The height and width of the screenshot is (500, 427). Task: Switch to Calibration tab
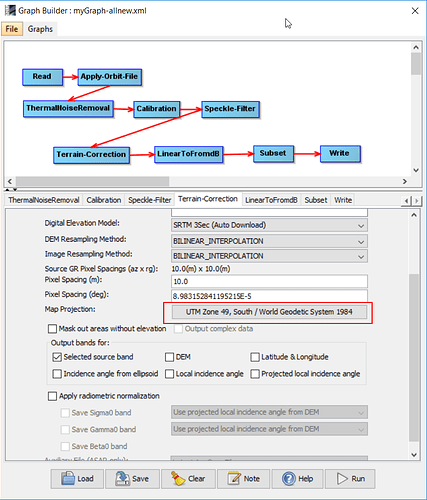tap(104, 200)
